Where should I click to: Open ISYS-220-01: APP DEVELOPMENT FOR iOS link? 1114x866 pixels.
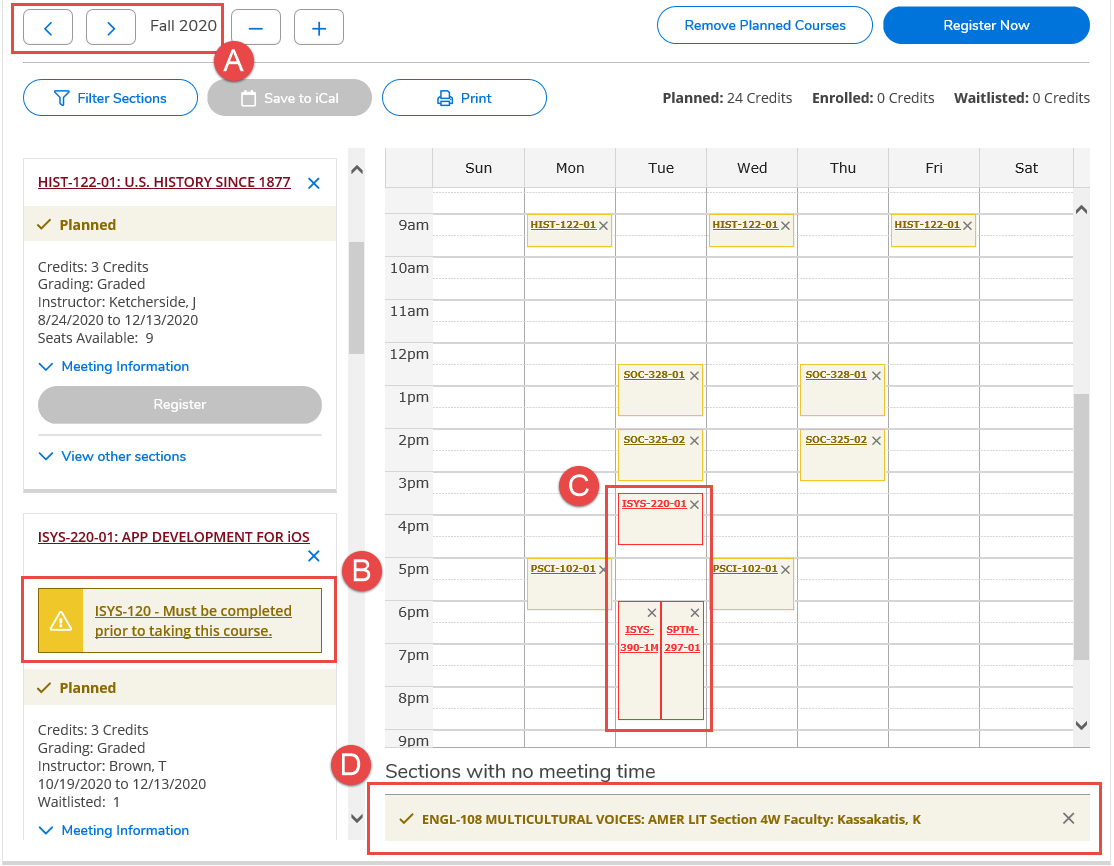click(174, 537)
